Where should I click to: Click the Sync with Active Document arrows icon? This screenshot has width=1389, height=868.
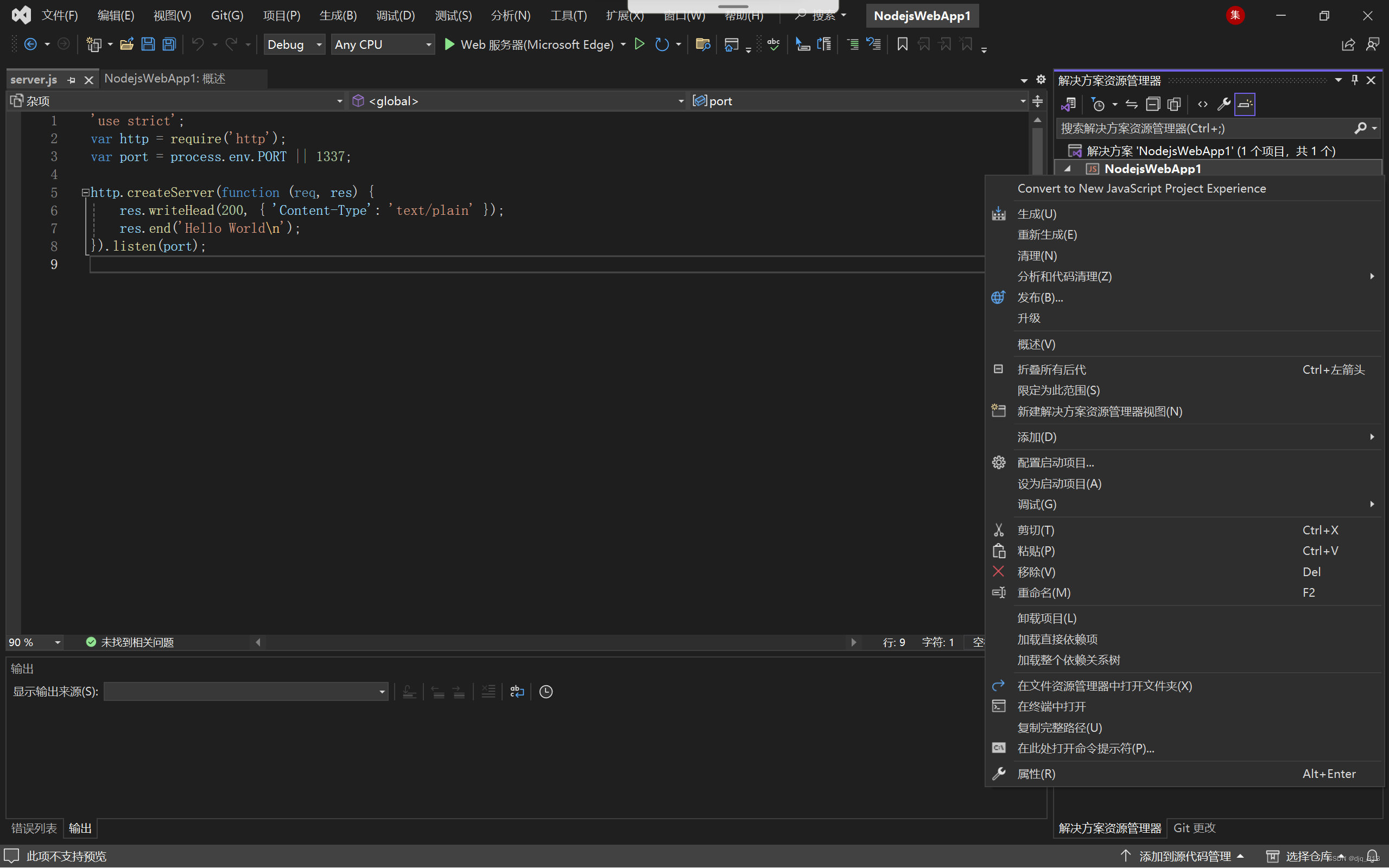tap(1131, 105)
